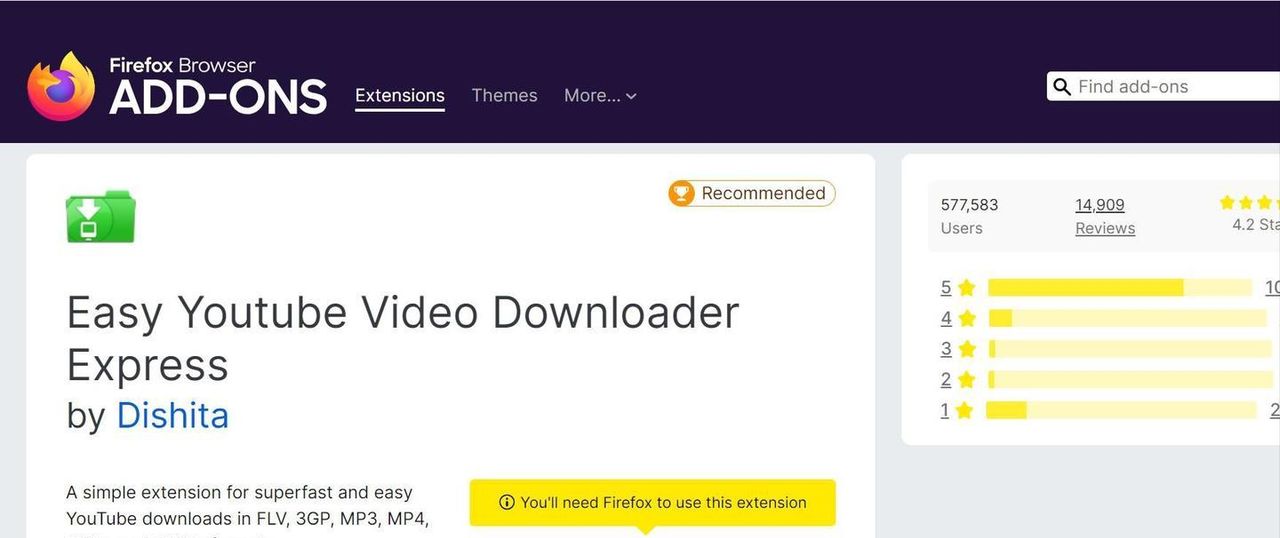
Task: Click the Easy Youtube Video Downloader Express title
Action: click(403, 339)
